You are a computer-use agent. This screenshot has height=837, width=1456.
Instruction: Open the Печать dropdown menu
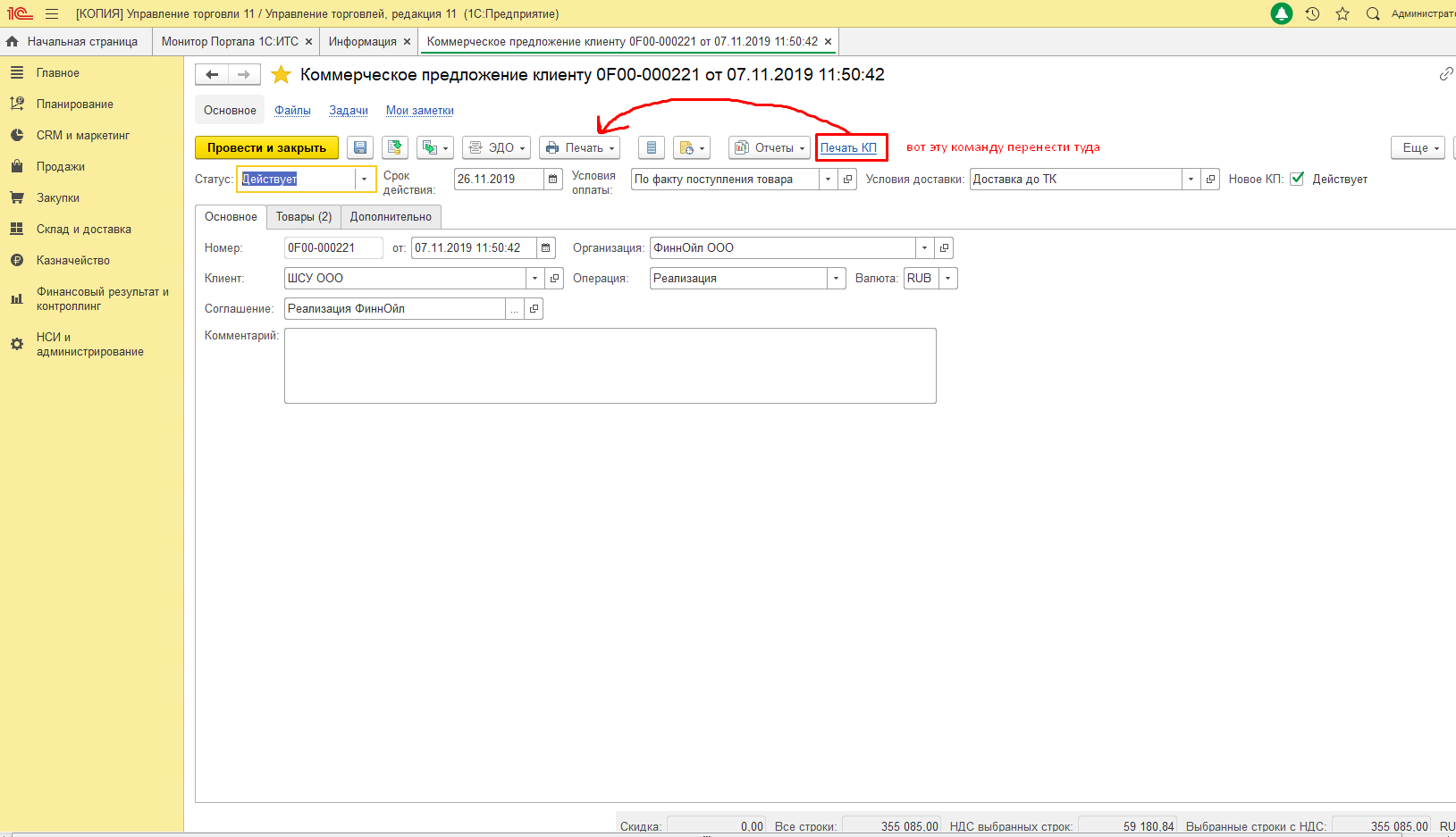coord(581,148)
